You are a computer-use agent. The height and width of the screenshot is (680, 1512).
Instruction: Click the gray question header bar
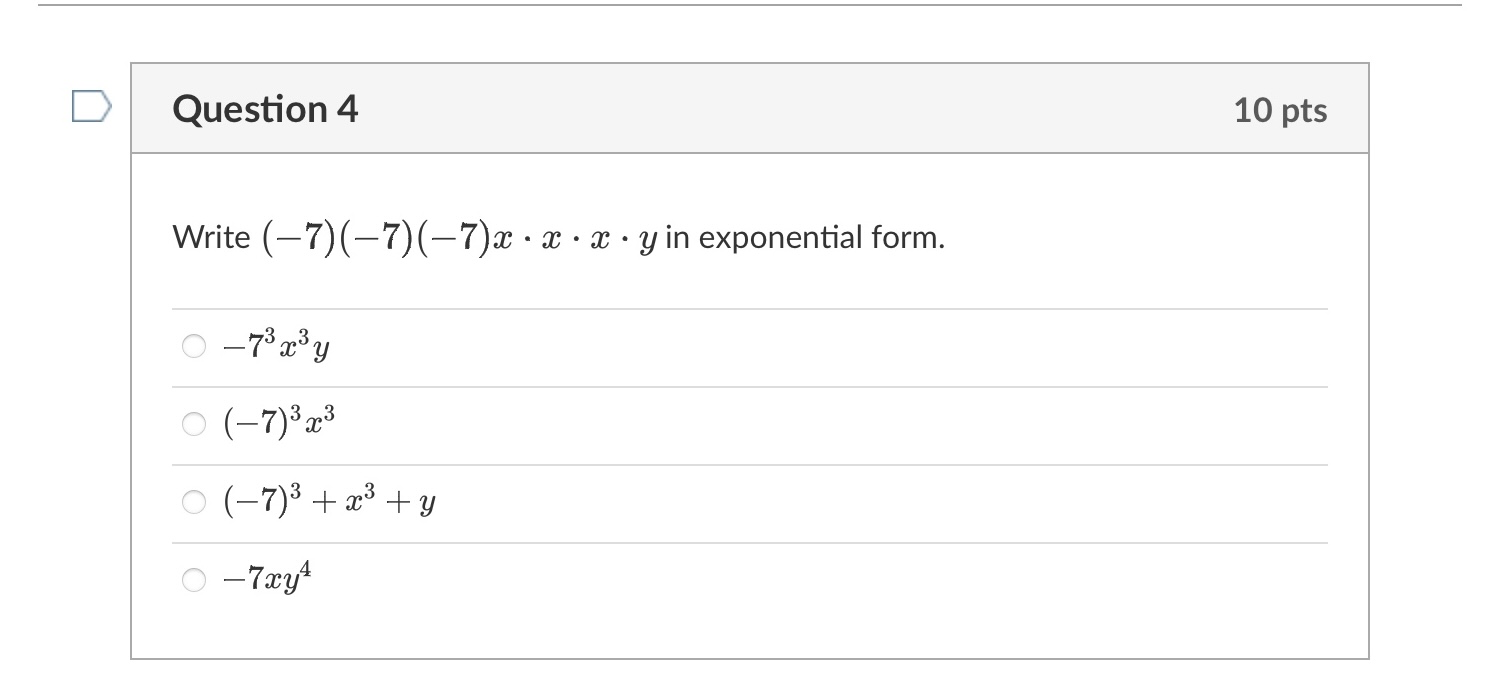[750, 110]
